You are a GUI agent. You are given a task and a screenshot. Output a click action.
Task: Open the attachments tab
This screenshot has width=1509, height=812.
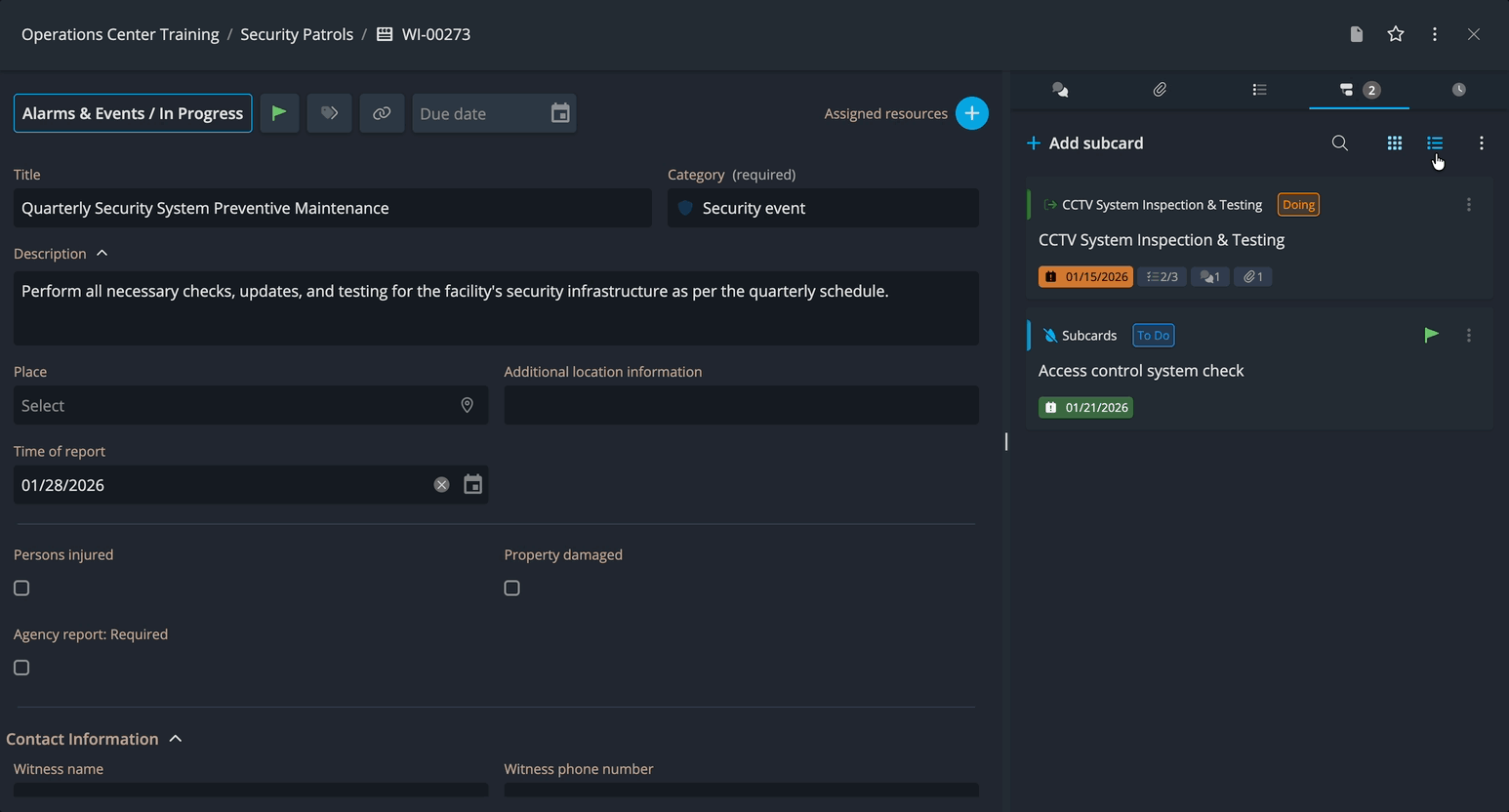point(1160,90)
